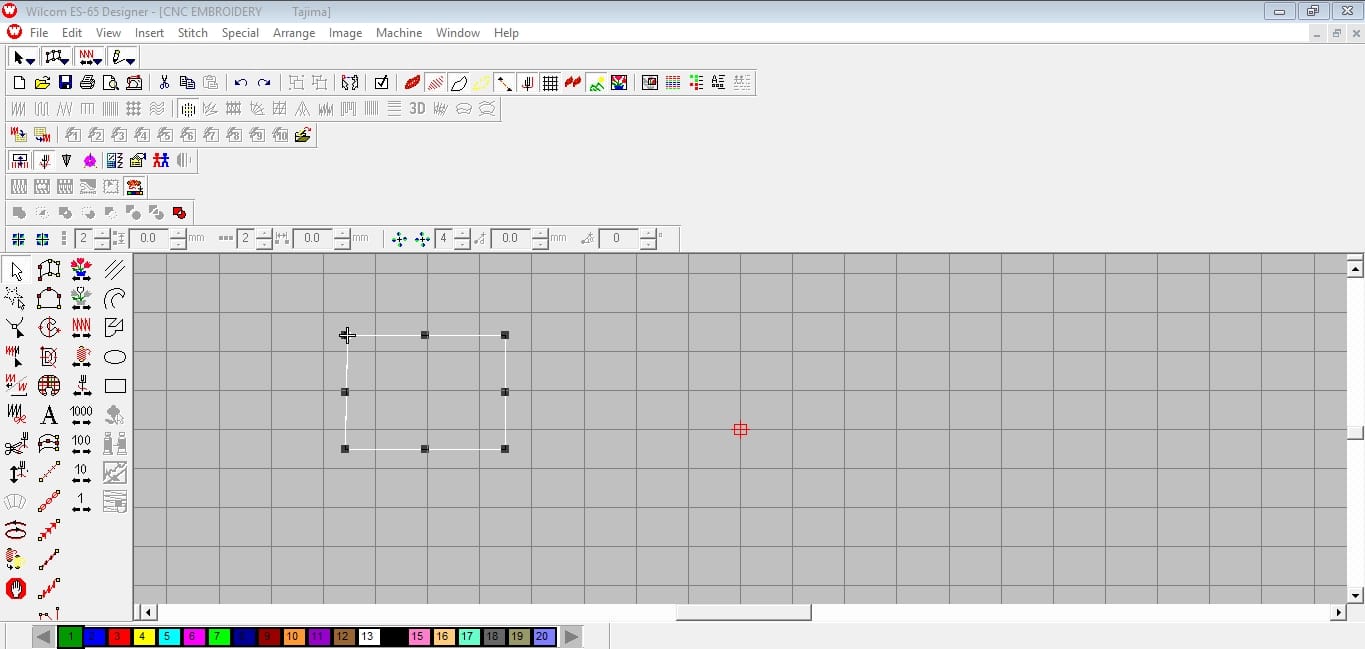Click the Travel by 10 stitches icon
Image resolution: width=1365 pixels, height=649 pixels.
82,473
